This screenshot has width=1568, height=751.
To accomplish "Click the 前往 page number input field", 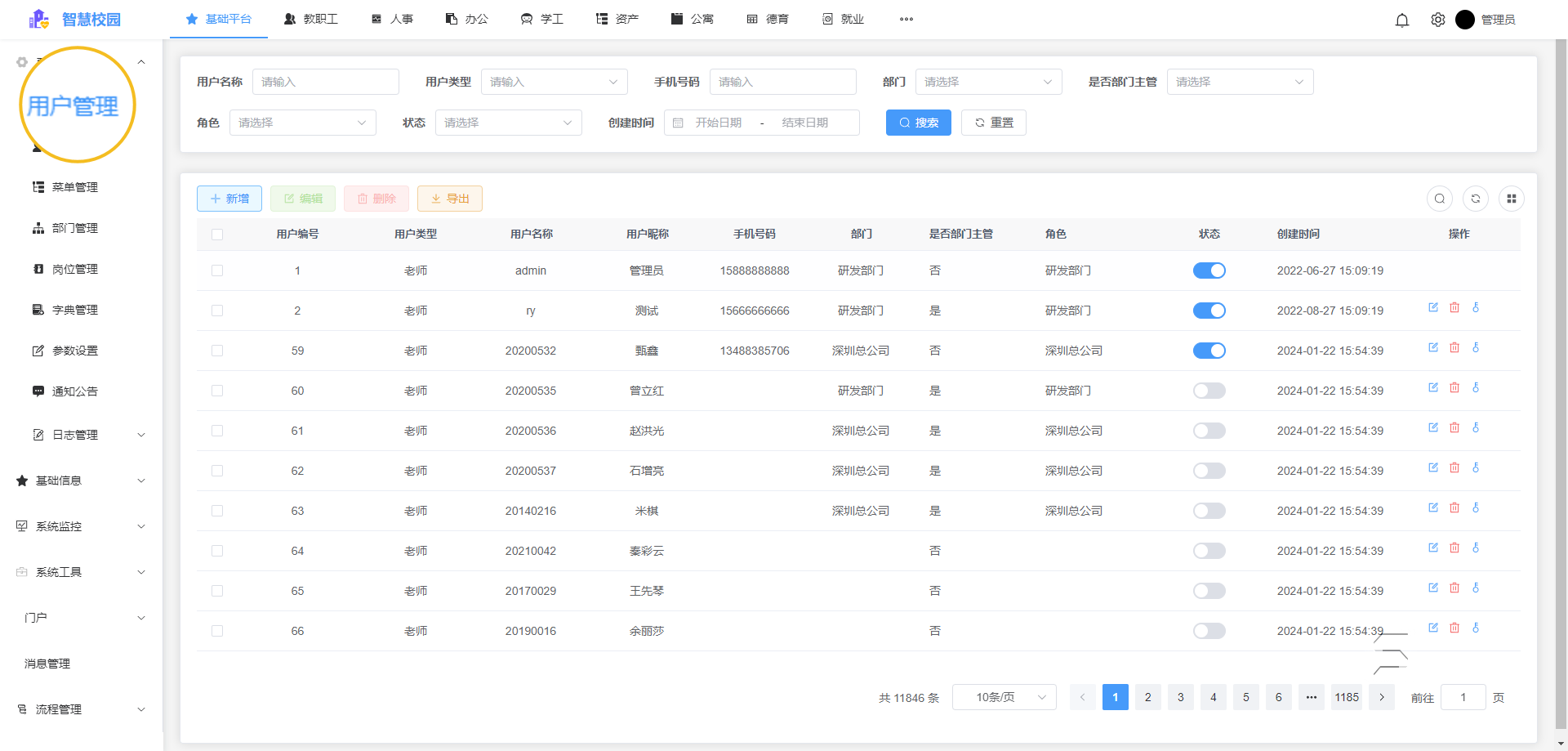I will click(1463, 697).
